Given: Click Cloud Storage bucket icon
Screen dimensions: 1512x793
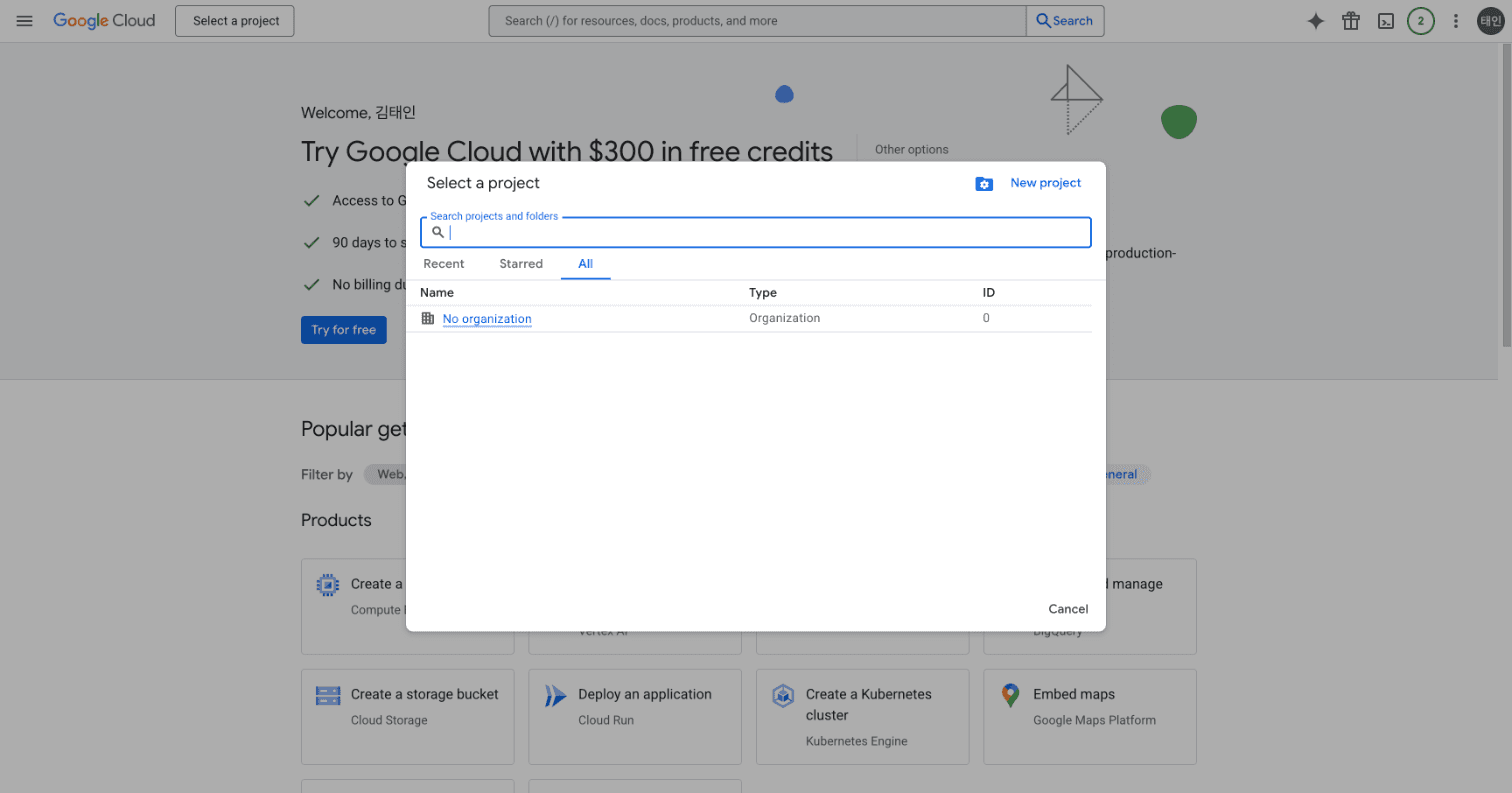Looking at the screenshot, I should [x=328, y=696].
